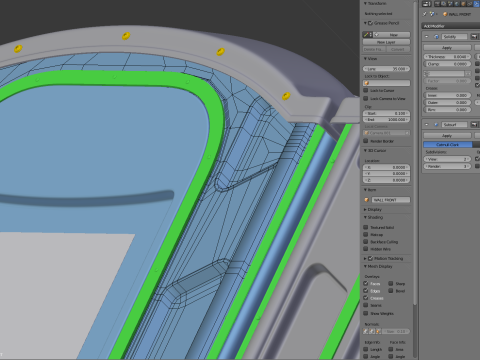Enable Lock Camera to View checkbox
The width and height of the screenshot is (480, 360).
(x=366, y=99)
